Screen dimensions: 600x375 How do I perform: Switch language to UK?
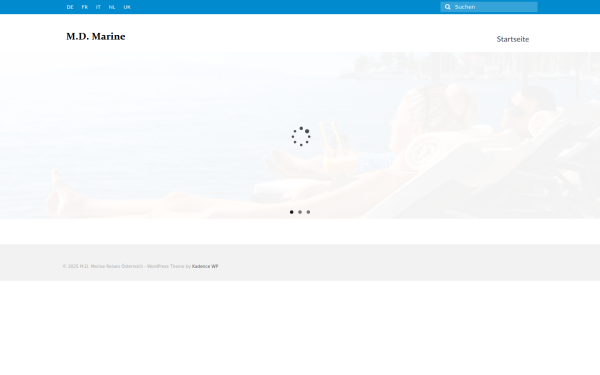point(127,7)
